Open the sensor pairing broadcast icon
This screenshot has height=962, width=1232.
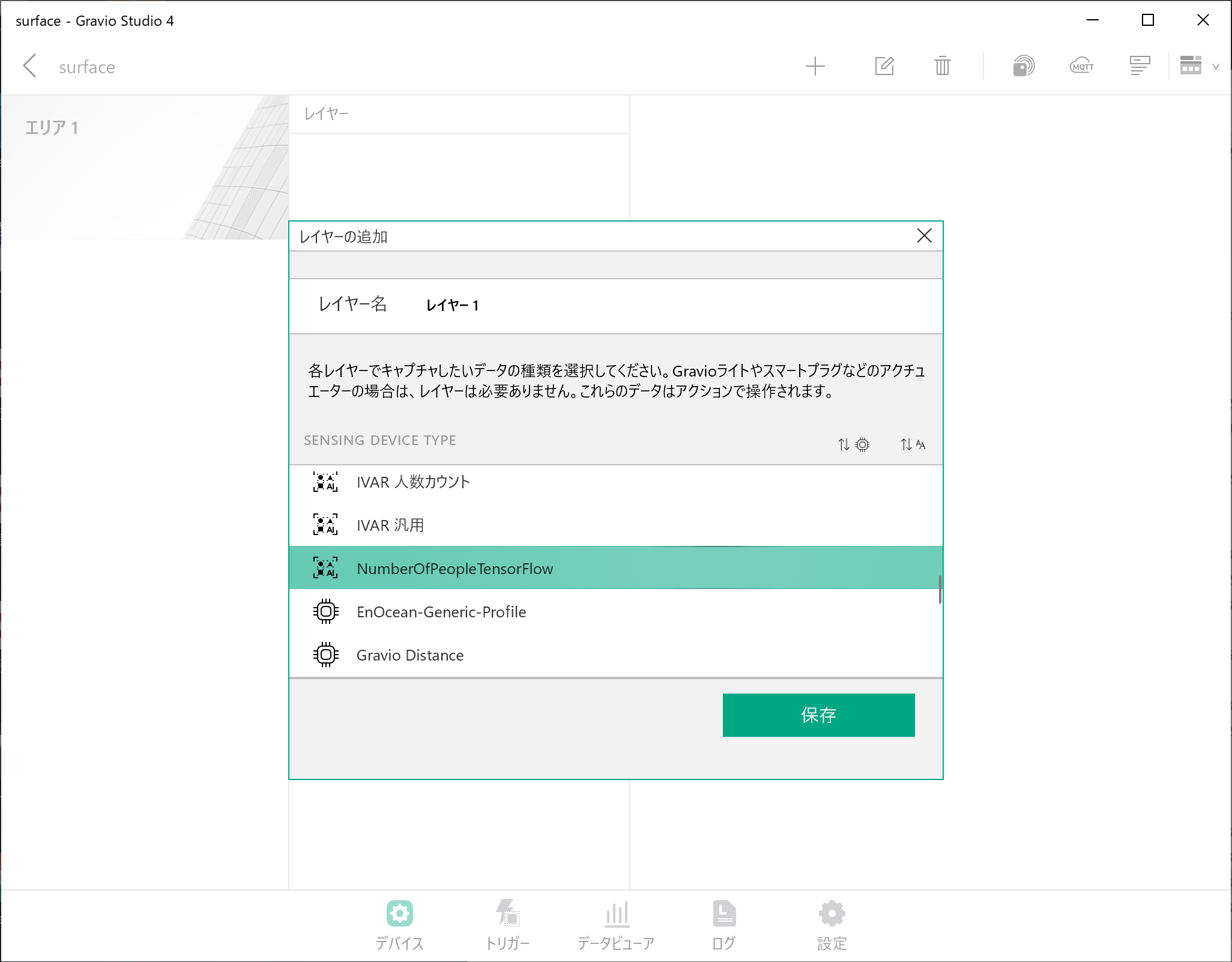(x=1023, y=66)
